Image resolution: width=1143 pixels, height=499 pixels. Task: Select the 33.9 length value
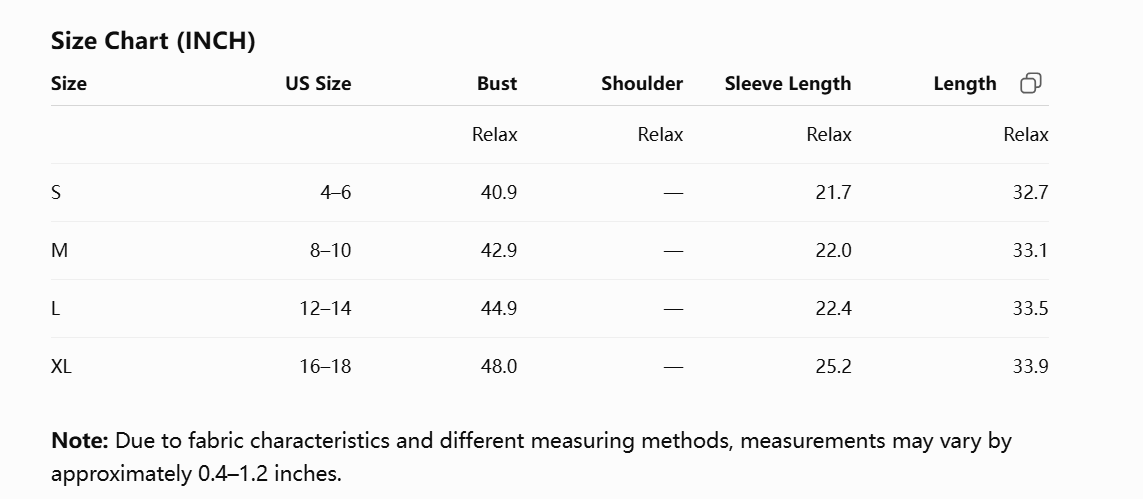point(1031,366)
